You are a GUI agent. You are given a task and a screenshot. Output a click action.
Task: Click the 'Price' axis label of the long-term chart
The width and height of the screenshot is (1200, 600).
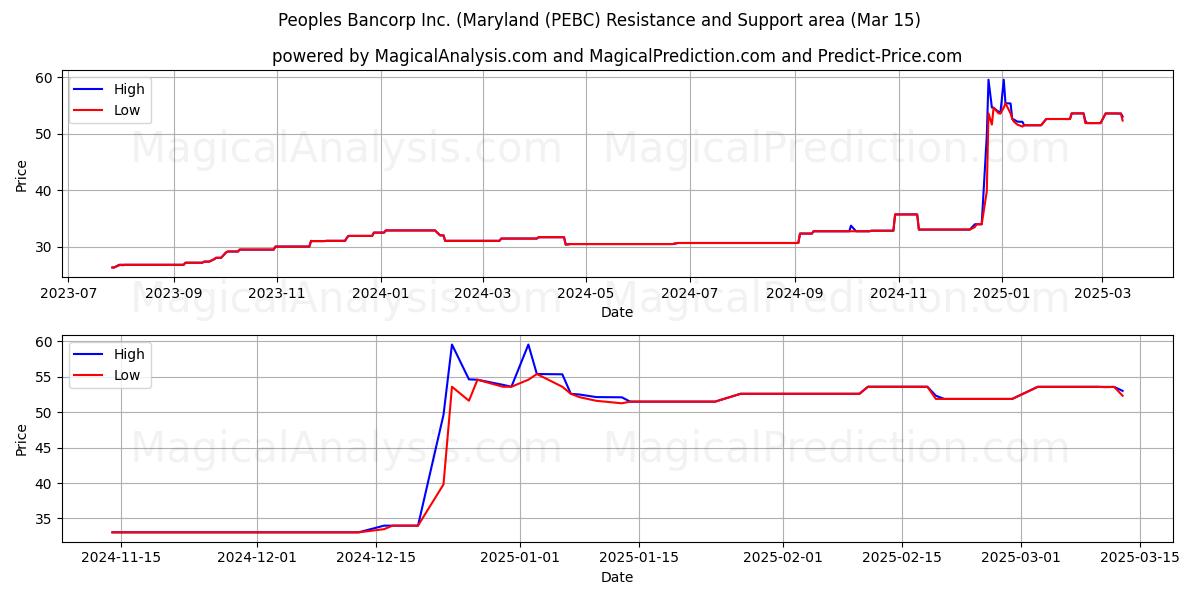coord(22,173)
